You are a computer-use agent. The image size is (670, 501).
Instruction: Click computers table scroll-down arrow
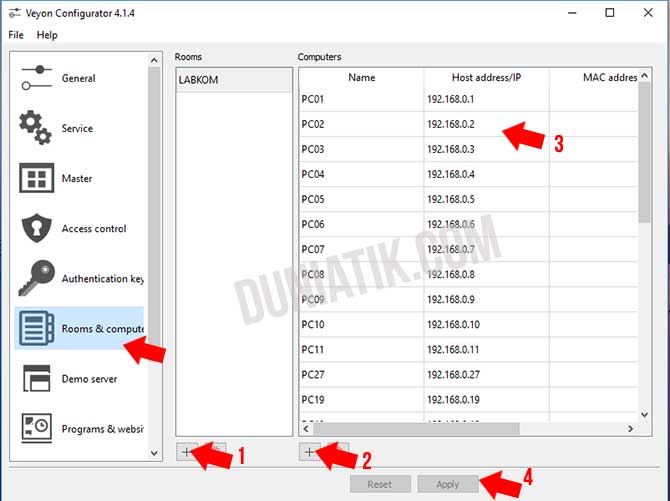pyautogui.click(x=644, y=415)
